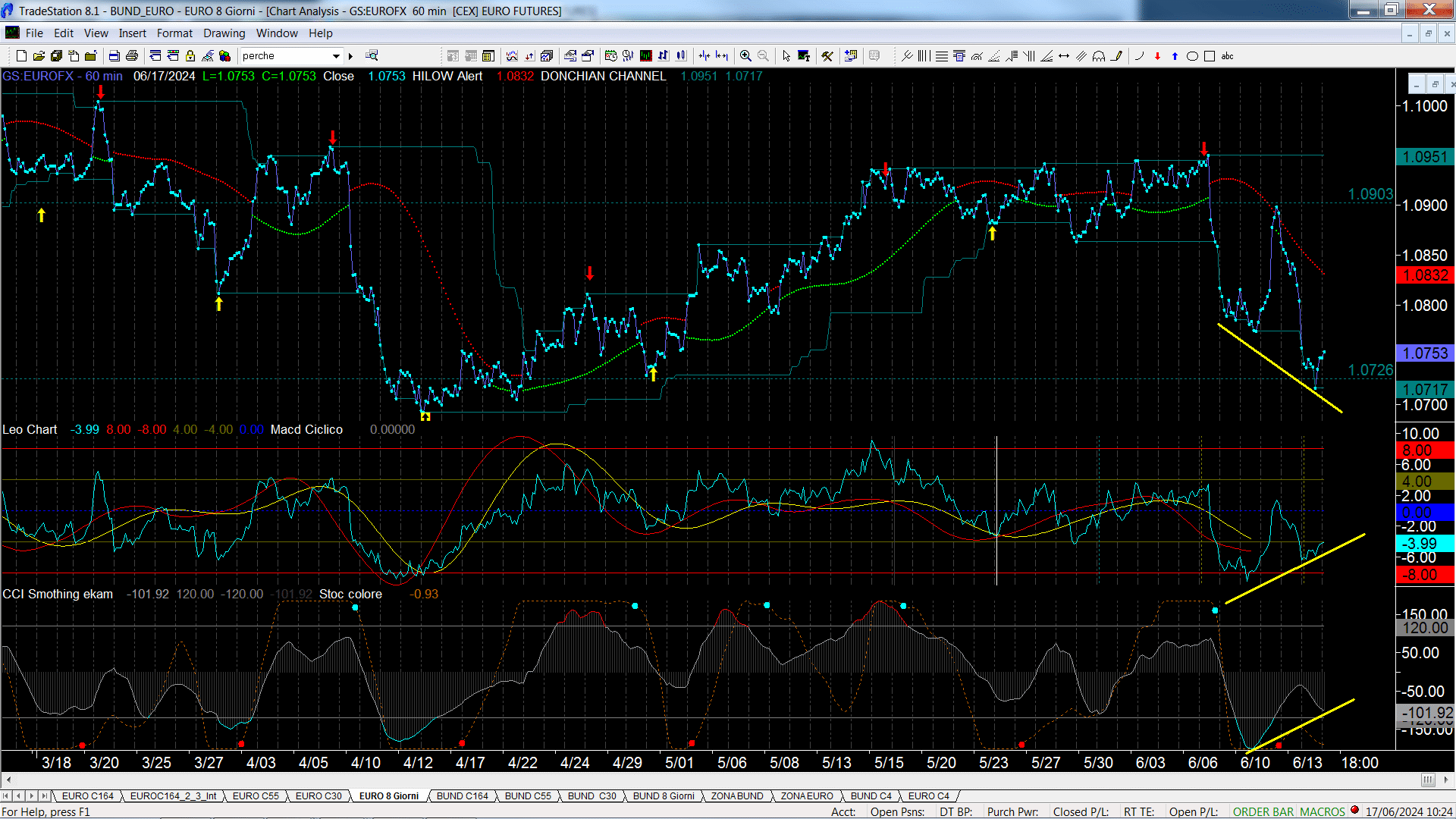Click the Save toolbar icon

(x=56, y=56)
